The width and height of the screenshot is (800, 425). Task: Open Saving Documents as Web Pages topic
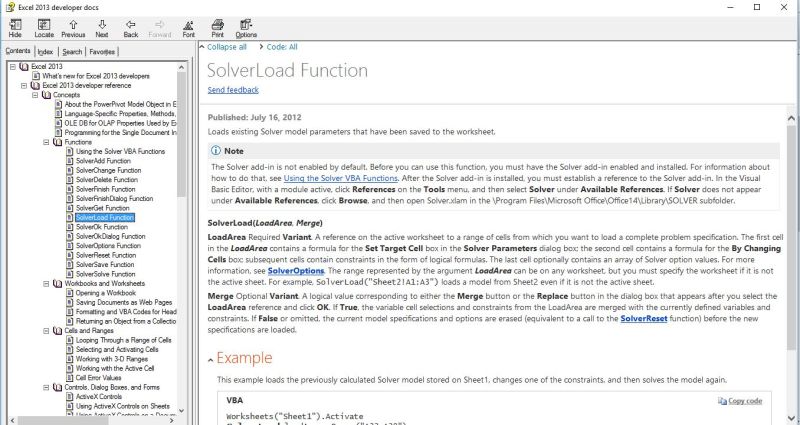click(x=124, y=303)
